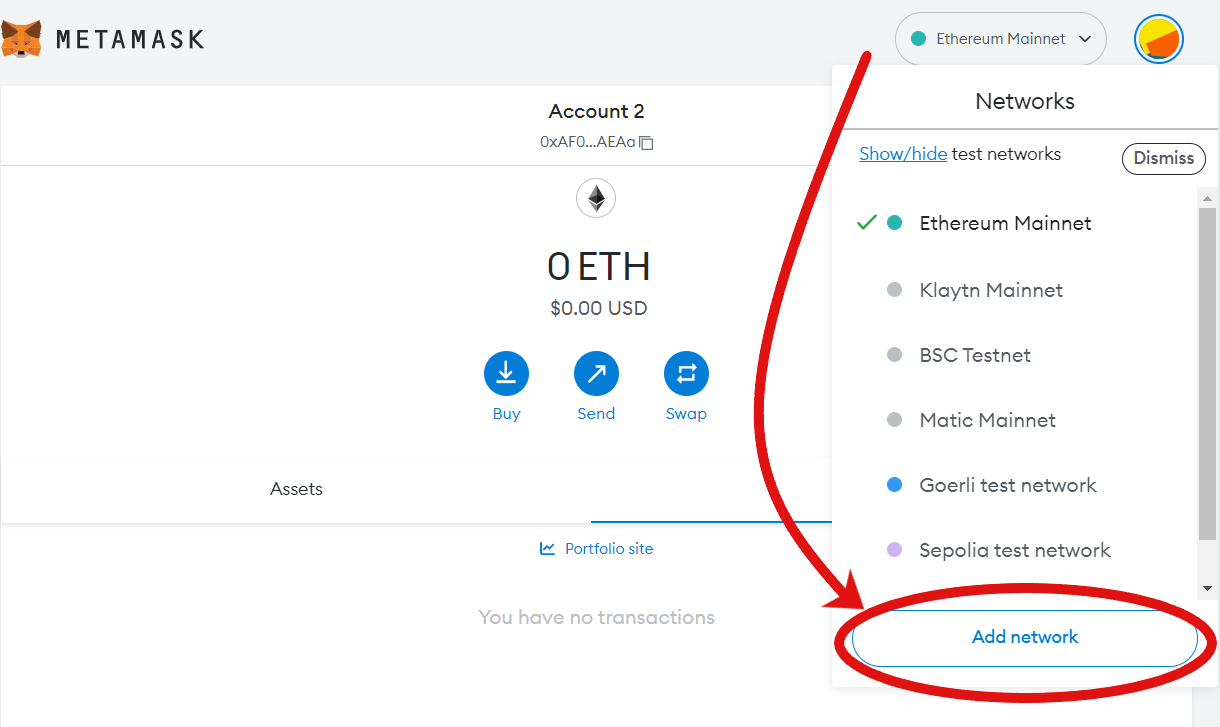
Task: Select Sepolia test network
Action: click(x=1014, y=550)
